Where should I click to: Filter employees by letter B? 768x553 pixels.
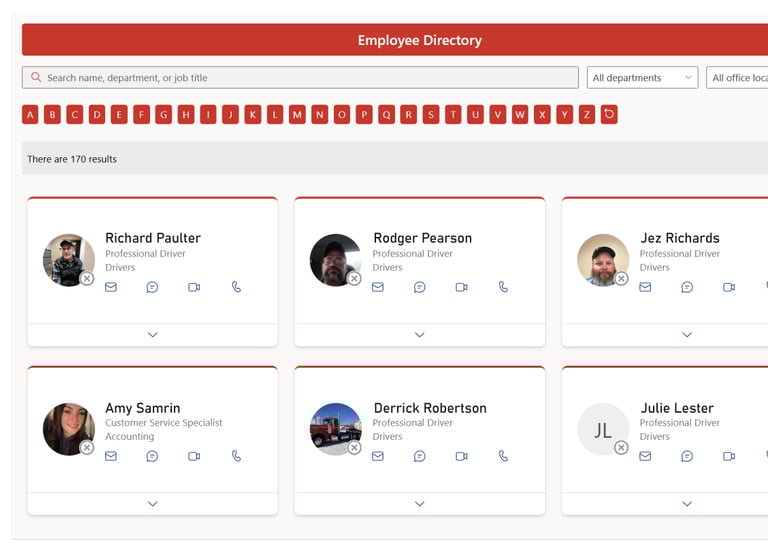point(52,115)
